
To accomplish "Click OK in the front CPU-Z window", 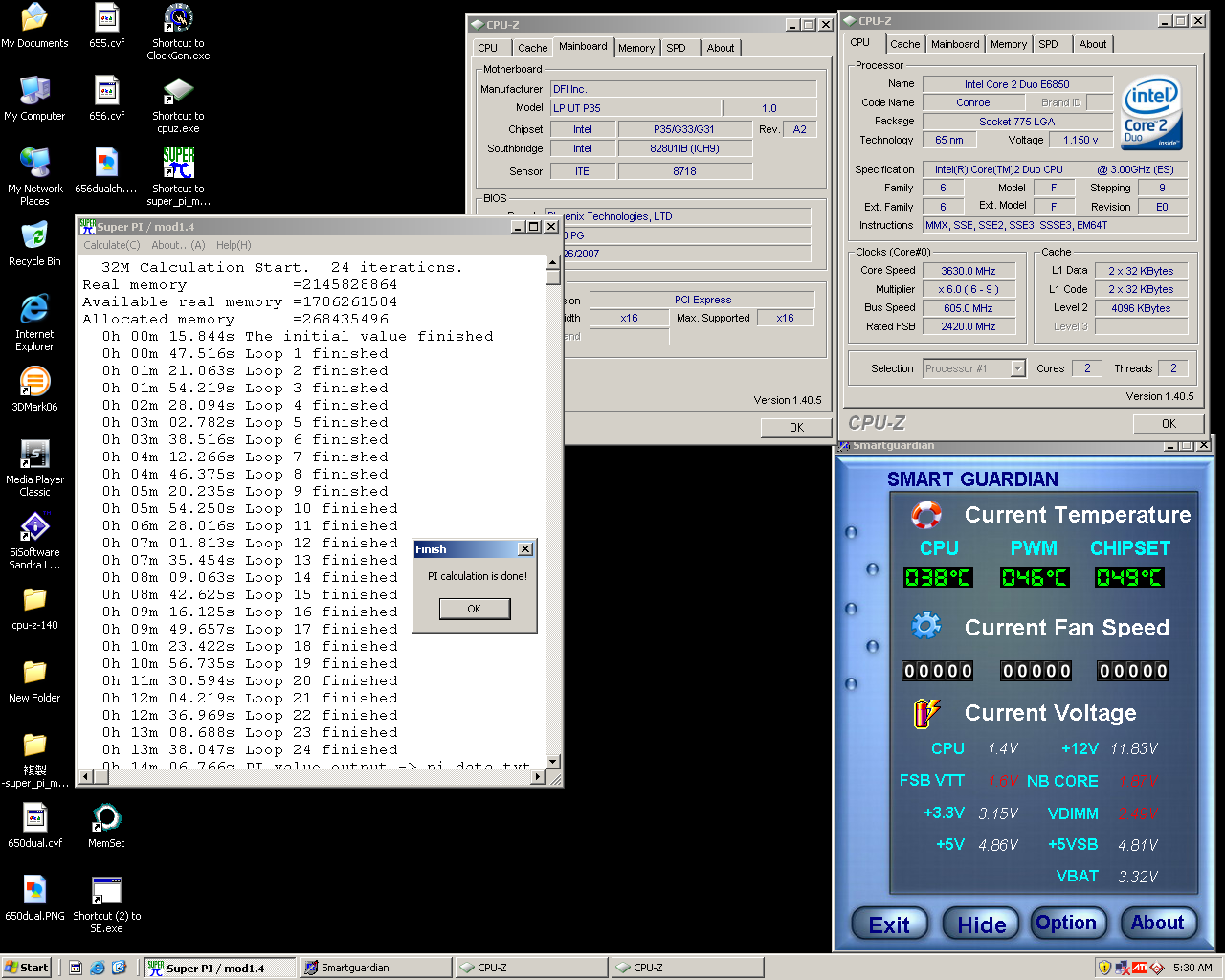I will coord(1169,423).
